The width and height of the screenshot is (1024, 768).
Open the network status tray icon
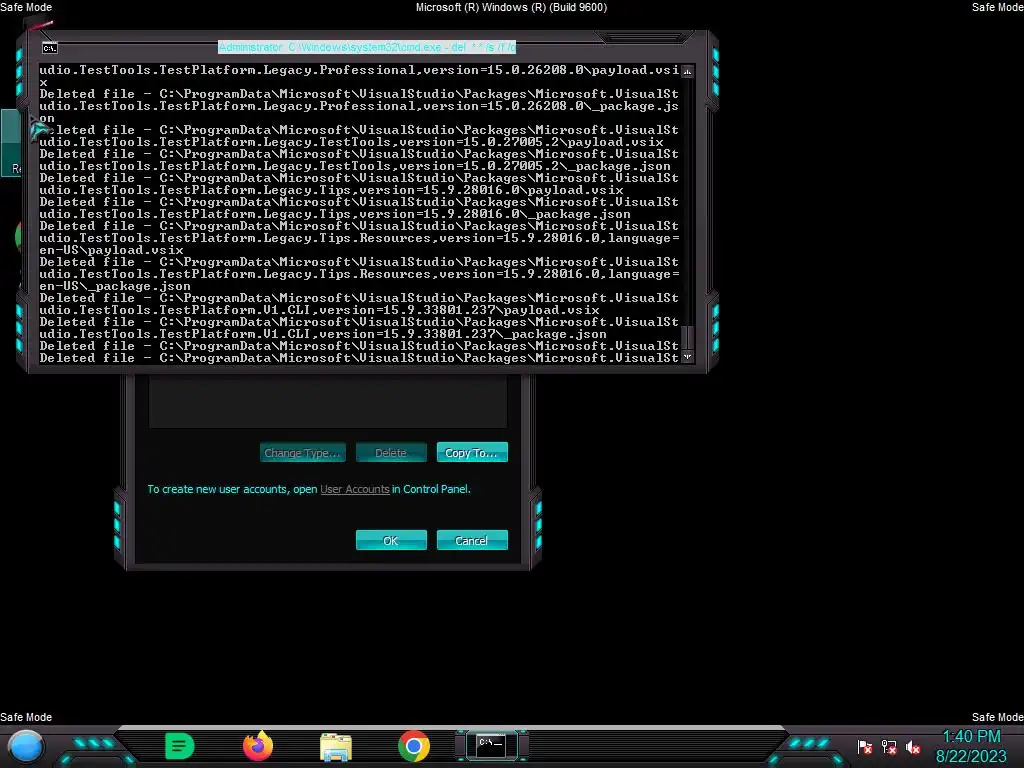[x=889, y=747]
